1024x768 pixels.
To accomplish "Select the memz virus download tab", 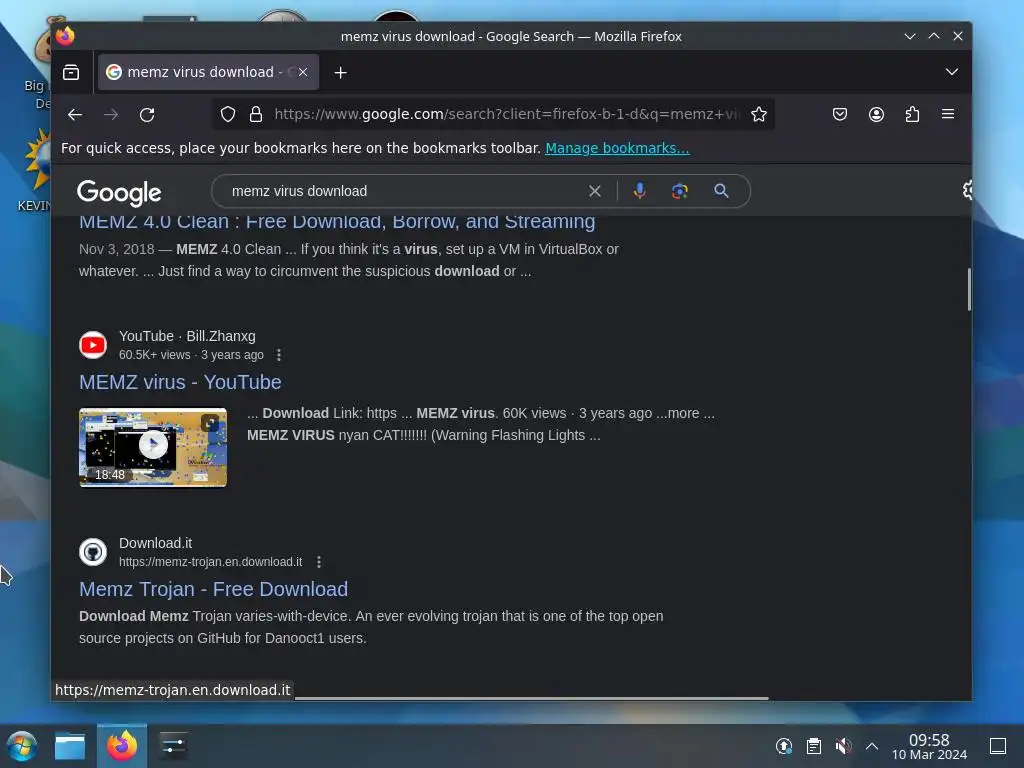I will [x=208, y=72].
